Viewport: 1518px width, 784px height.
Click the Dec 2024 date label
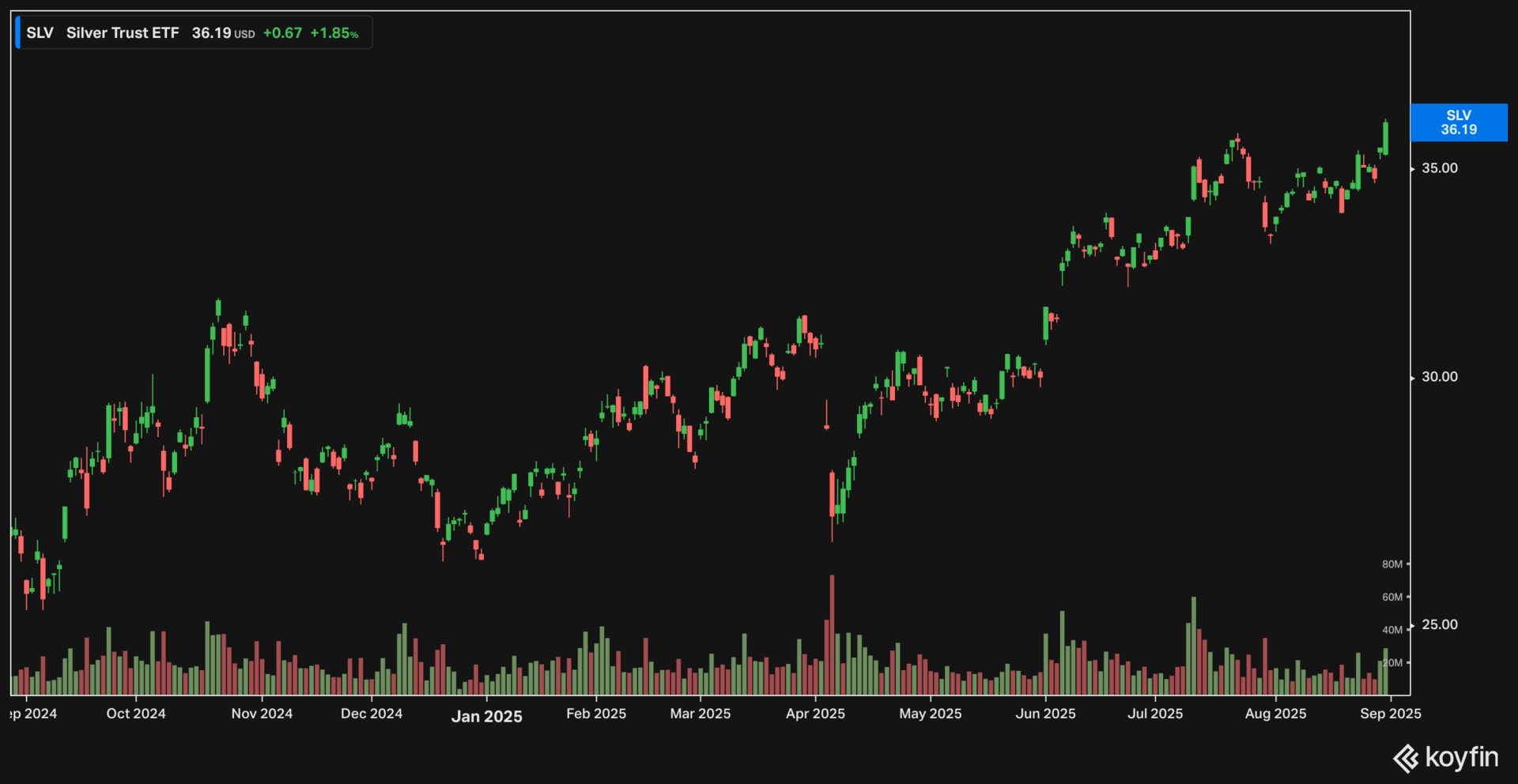pyautogui.click(x=372, y=714)
